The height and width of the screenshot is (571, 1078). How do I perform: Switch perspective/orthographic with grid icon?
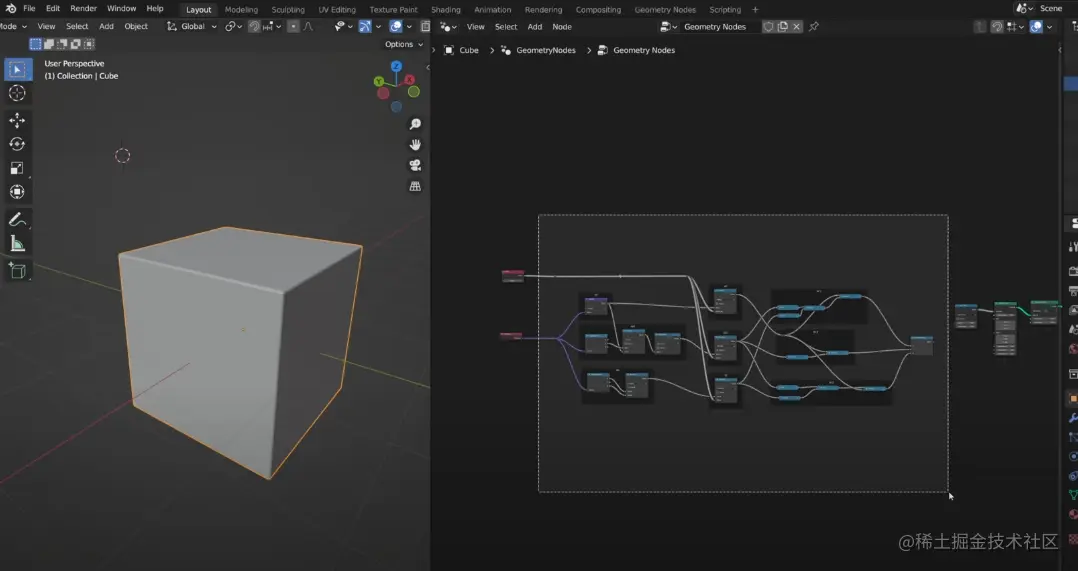tap(415, 186)
